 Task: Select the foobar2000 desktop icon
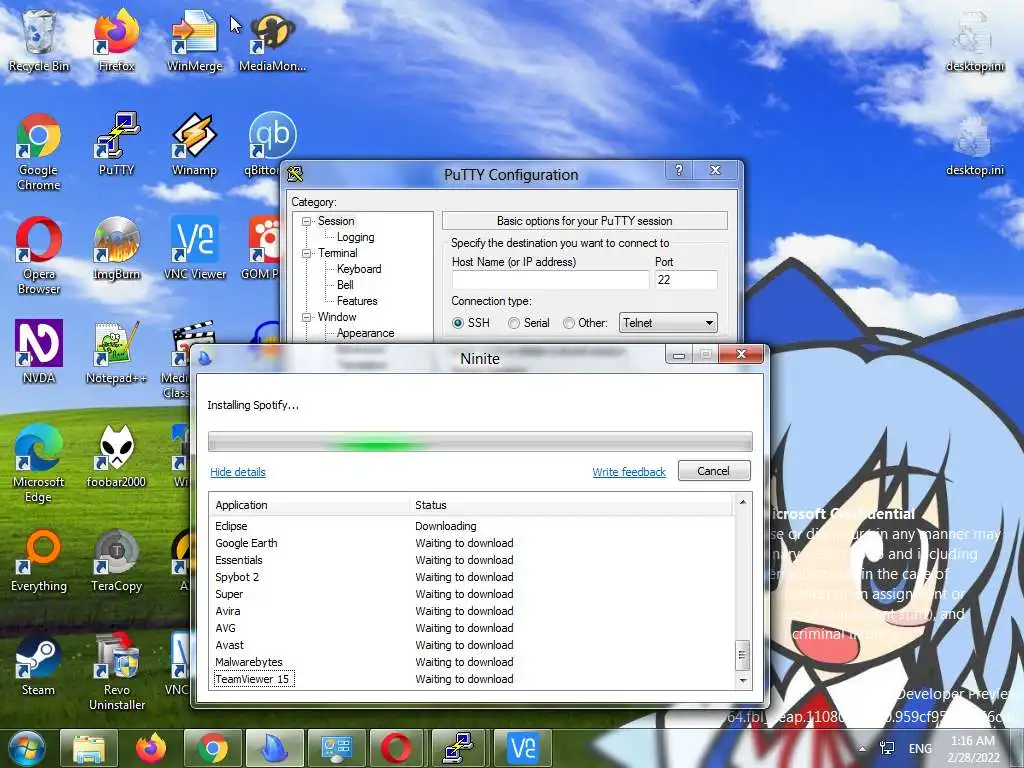coord(116,456)
